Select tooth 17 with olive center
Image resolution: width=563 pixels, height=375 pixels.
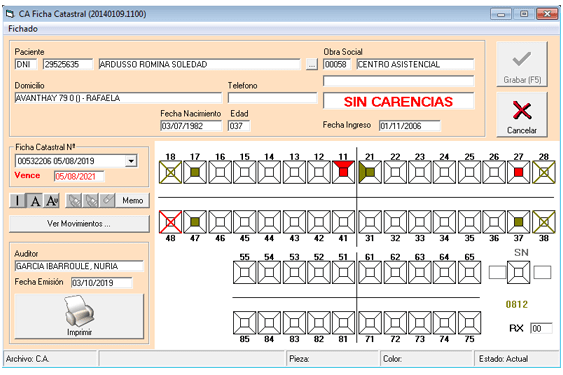click(195, 172)
